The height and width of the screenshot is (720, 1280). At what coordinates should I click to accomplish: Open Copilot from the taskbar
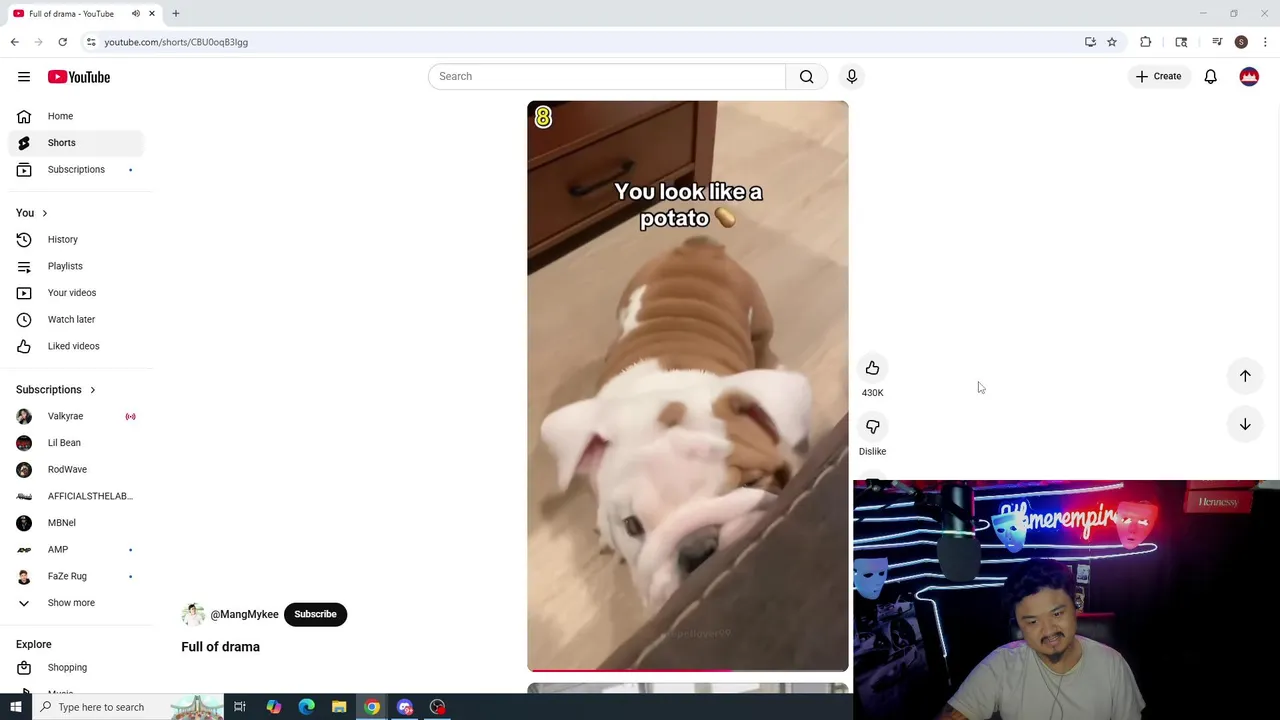[273, 707]
